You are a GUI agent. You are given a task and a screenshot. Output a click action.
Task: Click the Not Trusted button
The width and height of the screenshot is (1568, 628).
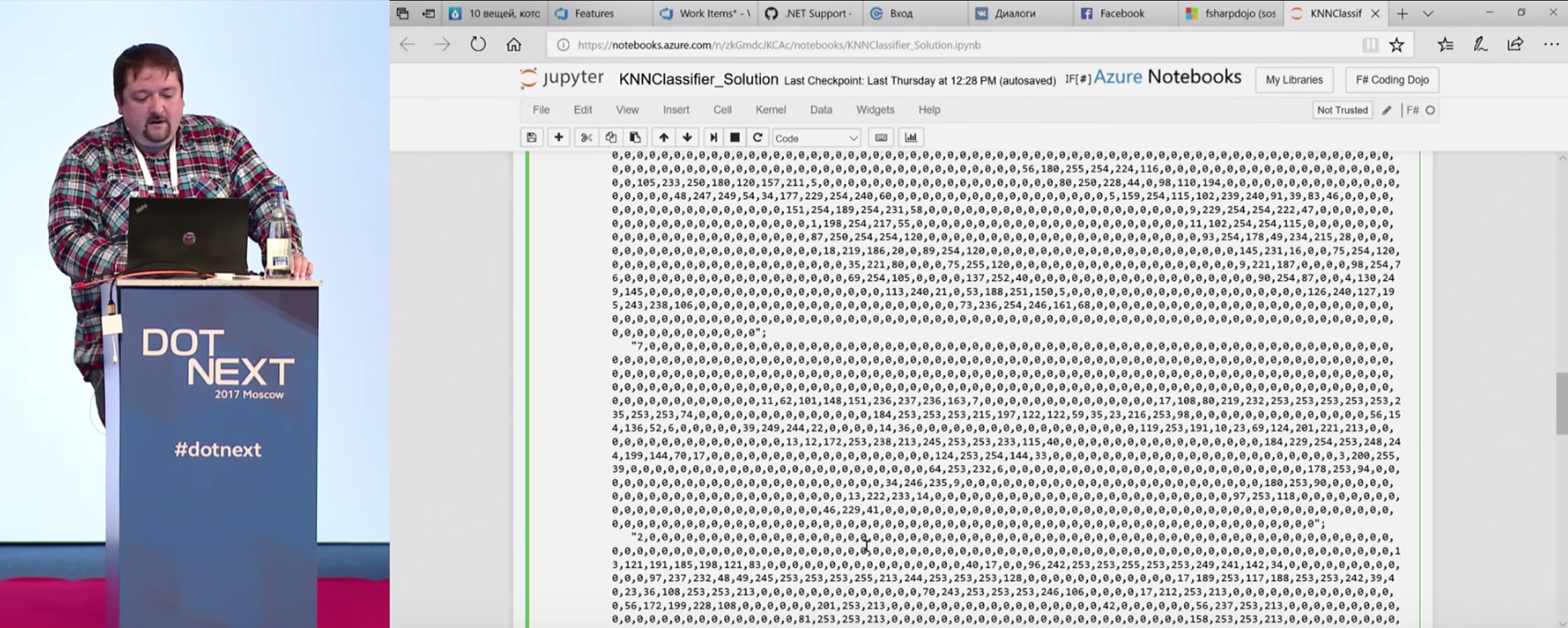[1342, 110]
